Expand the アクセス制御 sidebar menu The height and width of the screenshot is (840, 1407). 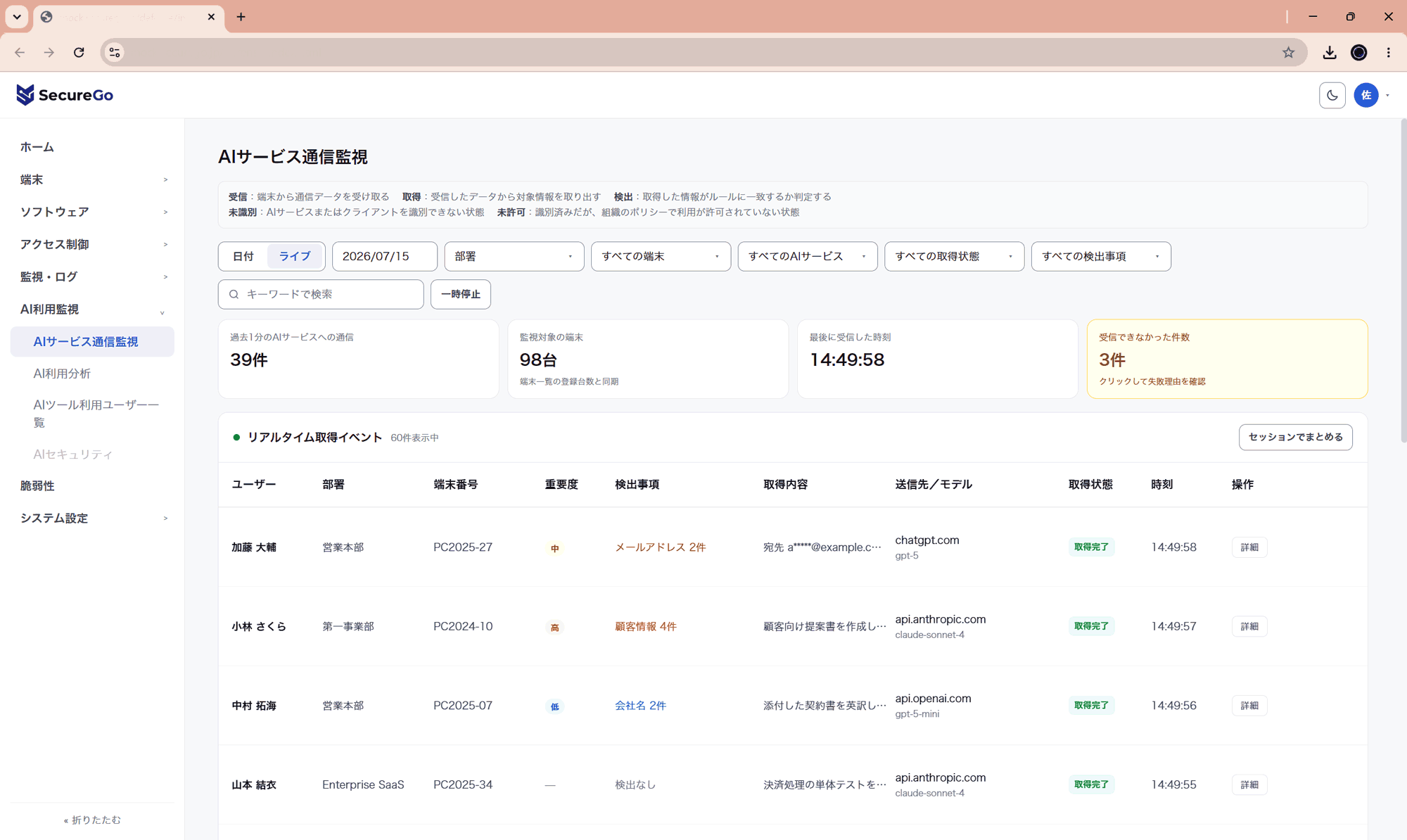point(92,244)
